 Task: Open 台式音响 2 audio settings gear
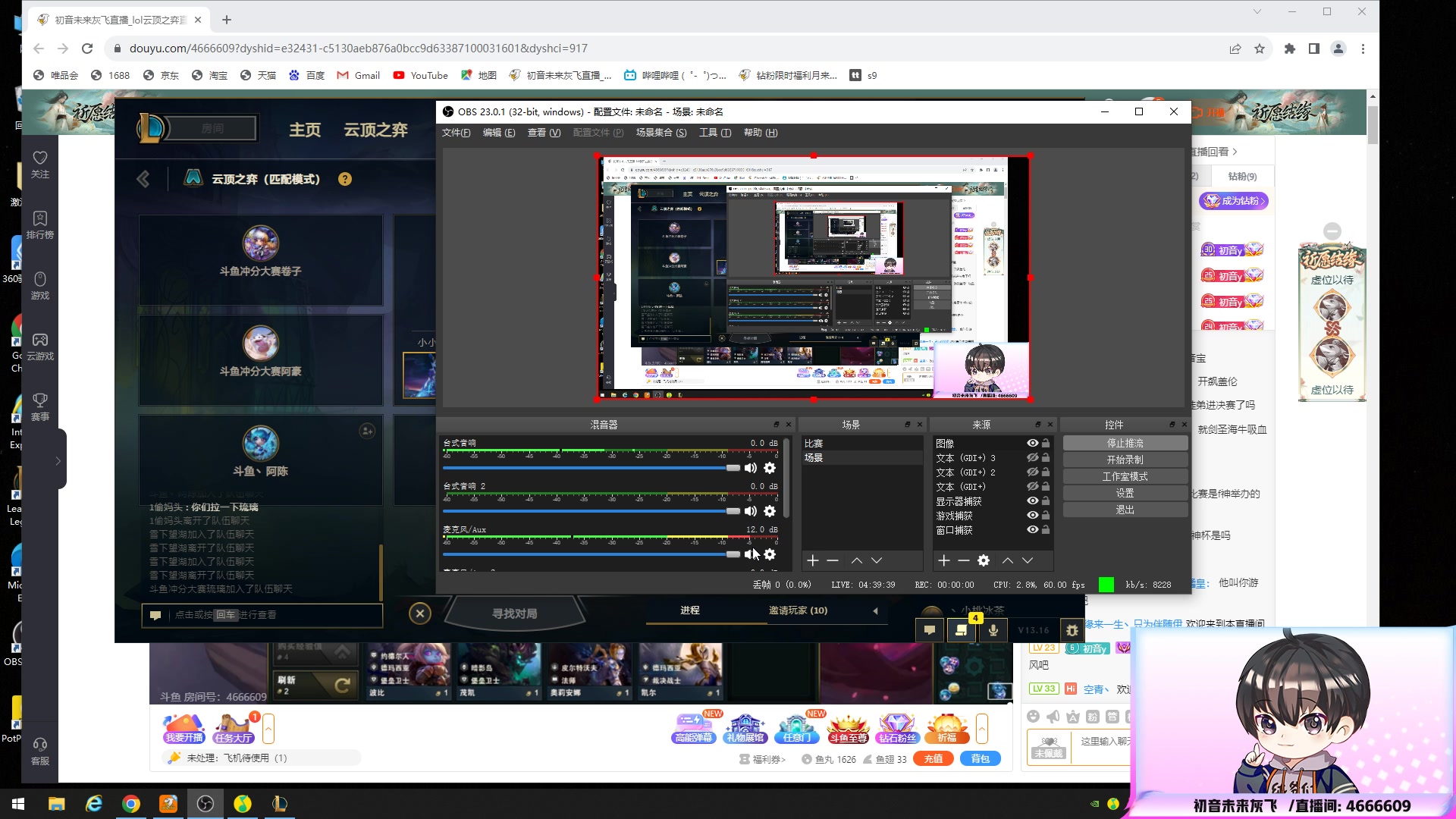(x=770, y=511)
